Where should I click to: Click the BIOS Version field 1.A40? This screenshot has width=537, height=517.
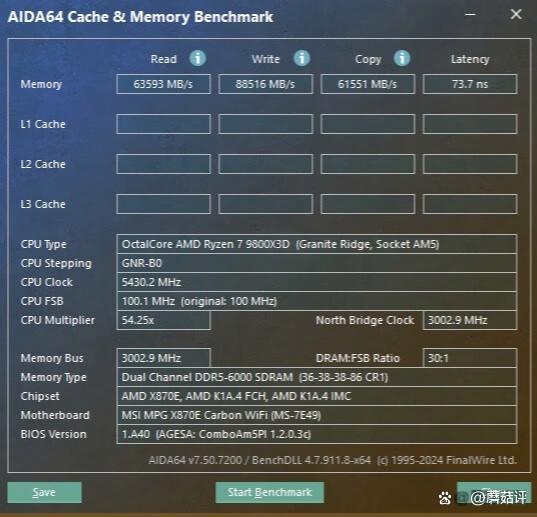click(x=316, y=434)
